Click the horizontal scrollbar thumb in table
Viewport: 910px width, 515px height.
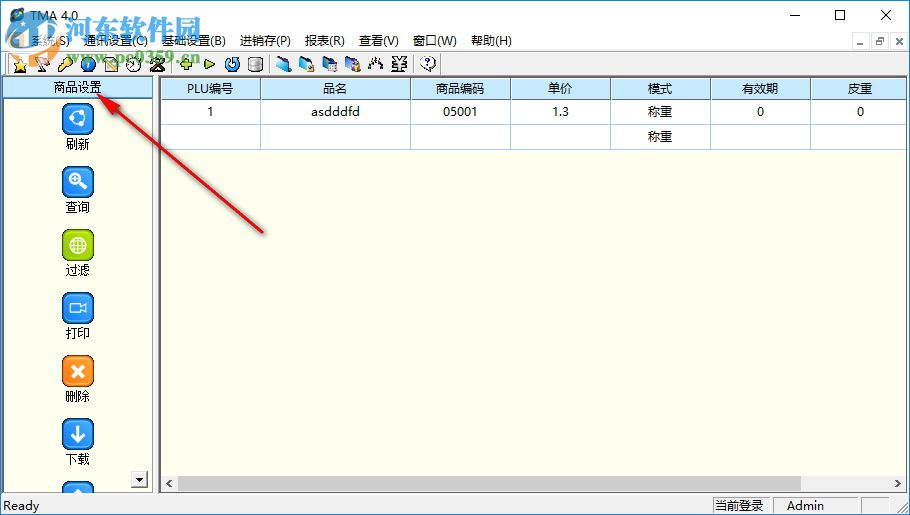(x=489, y=484)
